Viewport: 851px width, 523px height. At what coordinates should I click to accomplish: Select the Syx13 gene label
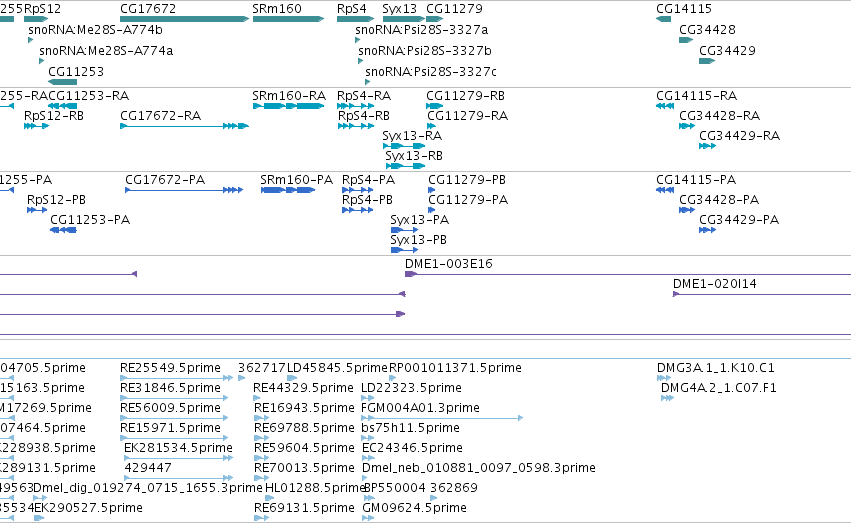[x=399, y=9]
